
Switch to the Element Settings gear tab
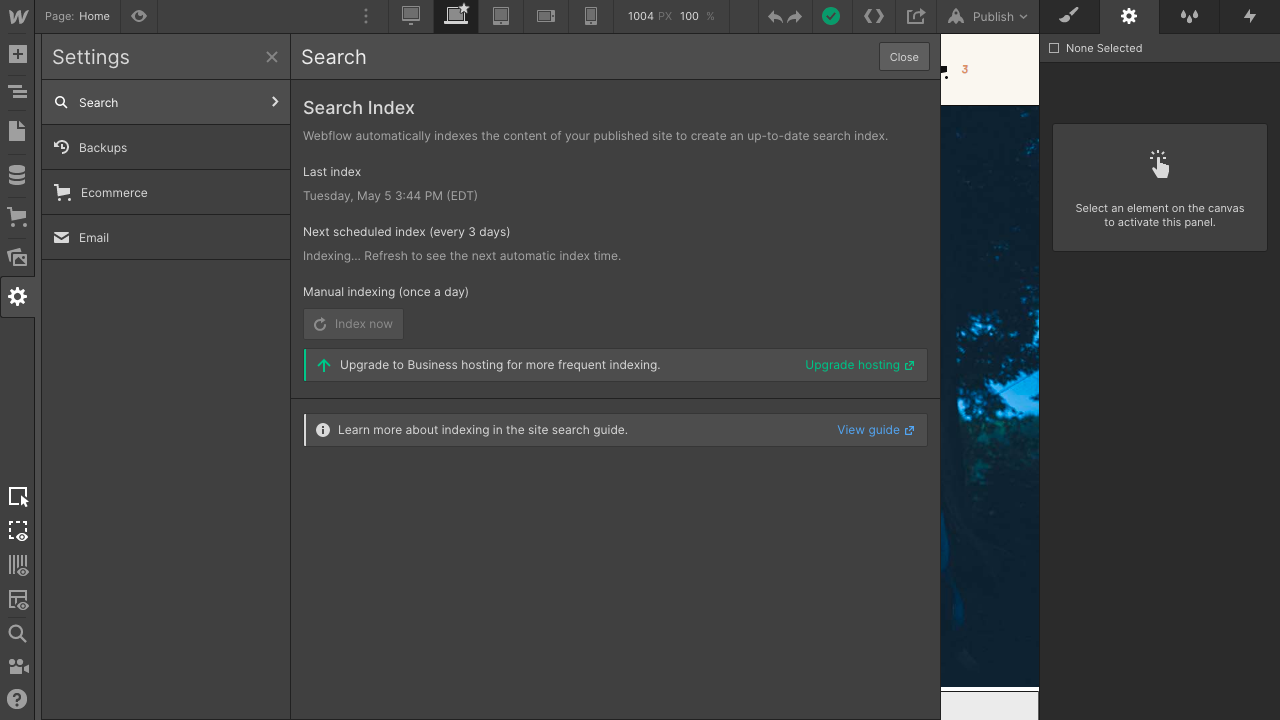coord(1129,16)
